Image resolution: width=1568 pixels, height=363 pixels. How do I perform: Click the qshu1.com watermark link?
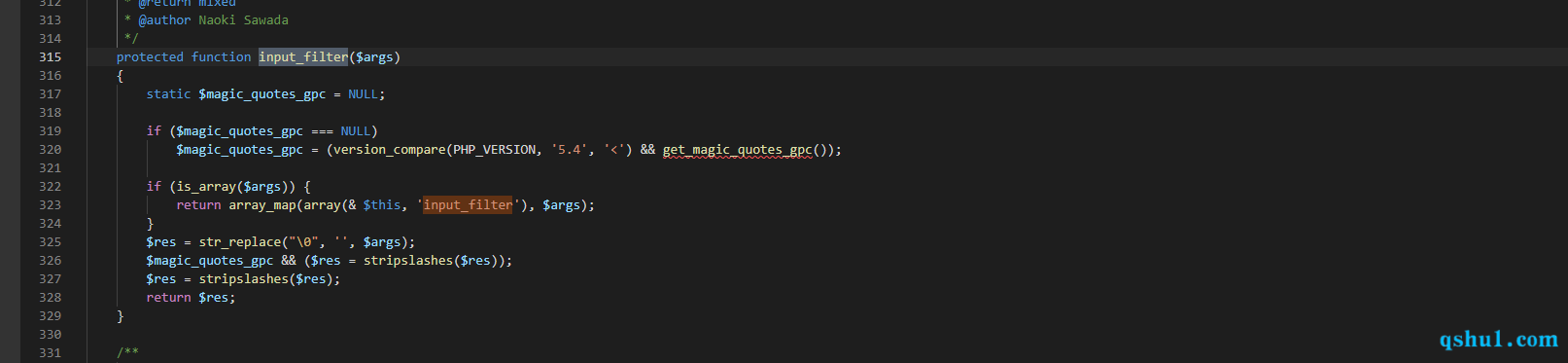tap(1498, 339)
